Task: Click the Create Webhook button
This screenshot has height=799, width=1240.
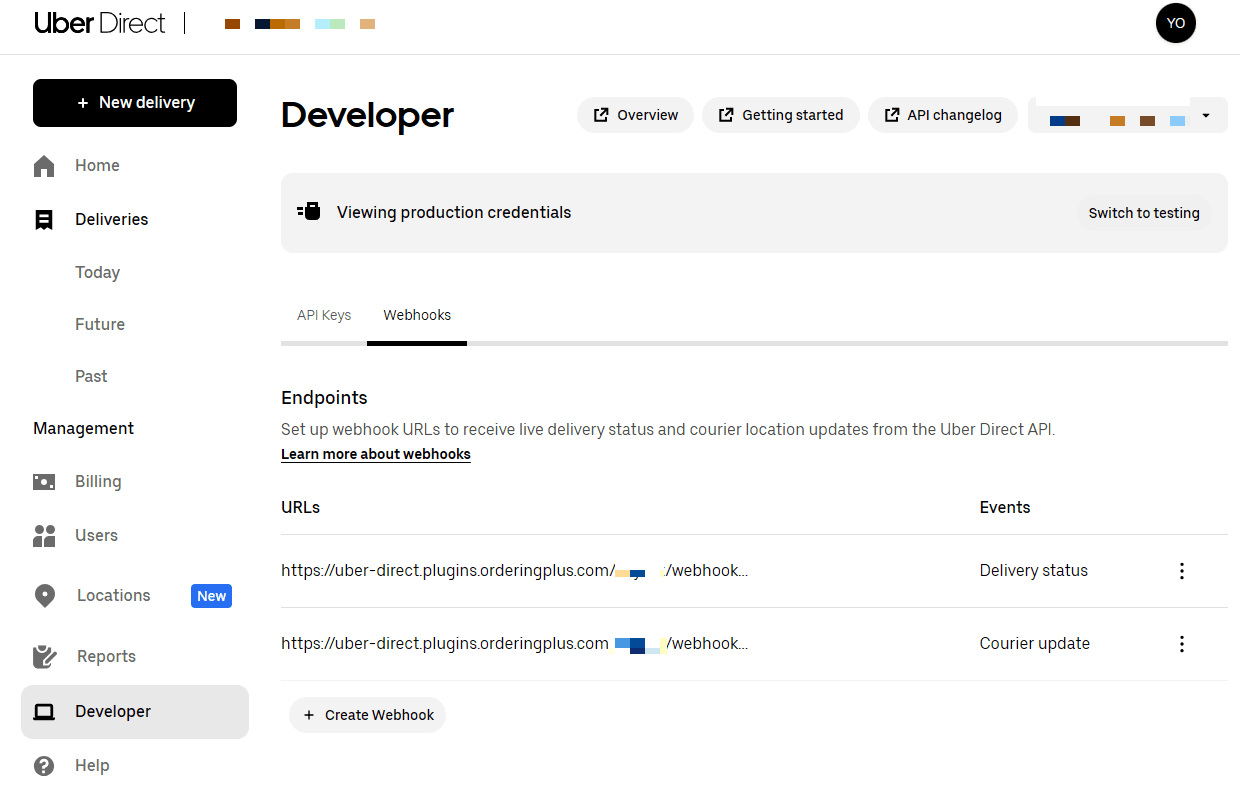Action: click(368, 715)
